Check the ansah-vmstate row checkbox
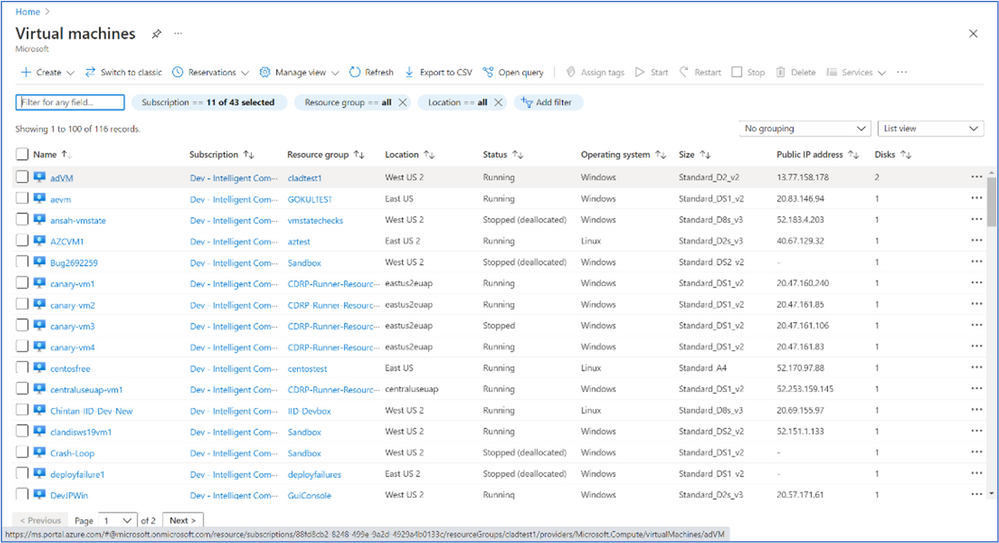The height and width of the screenshot is (543, 999). (x=22, y=219)
